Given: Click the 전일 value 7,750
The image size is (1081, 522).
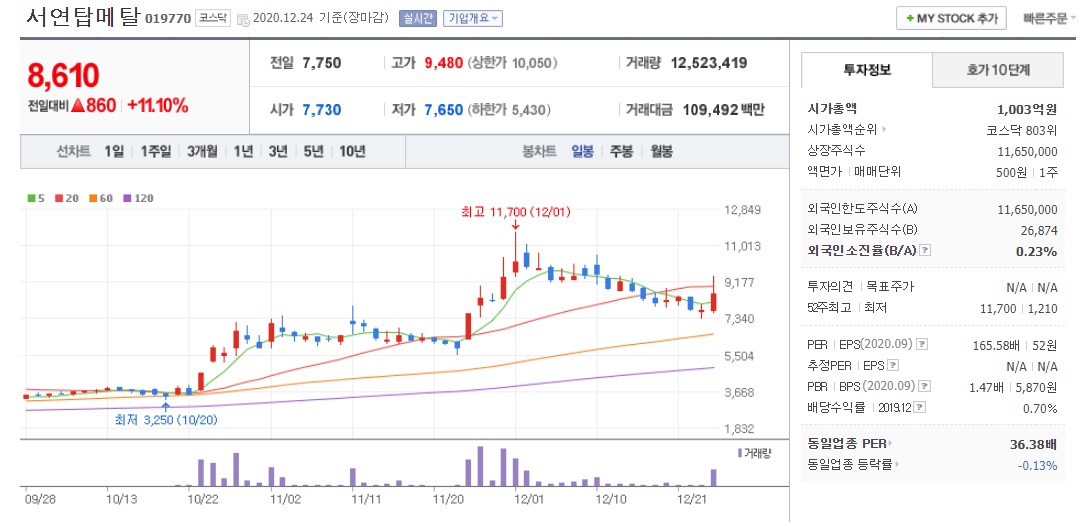Looking at the screenshot, I should (321, 63).
